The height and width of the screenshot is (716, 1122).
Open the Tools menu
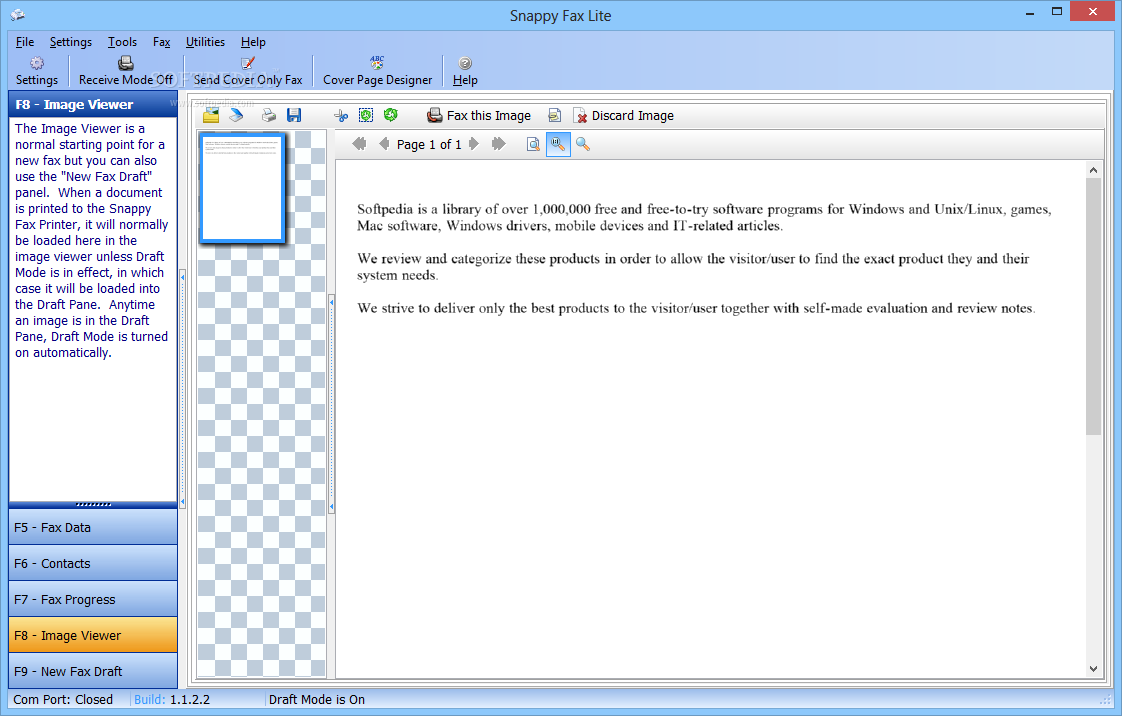[x=122, y=41]
